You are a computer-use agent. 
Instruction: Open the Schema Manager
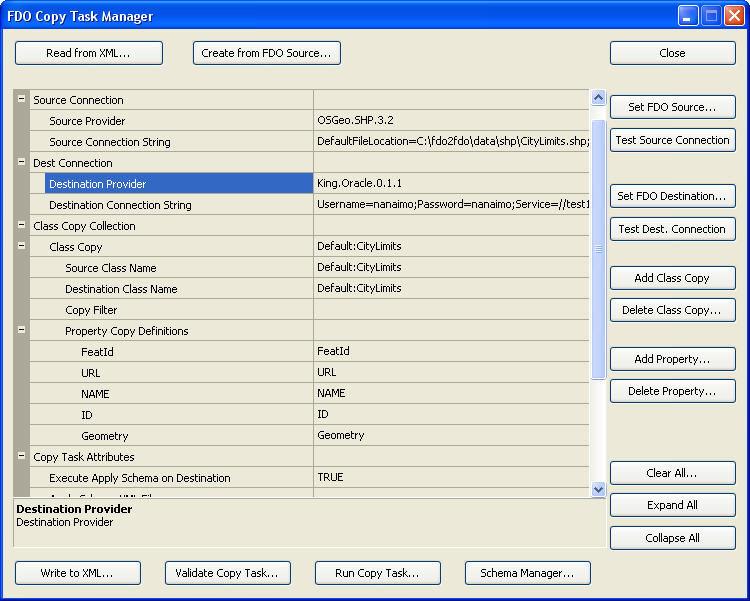point(527,573)
